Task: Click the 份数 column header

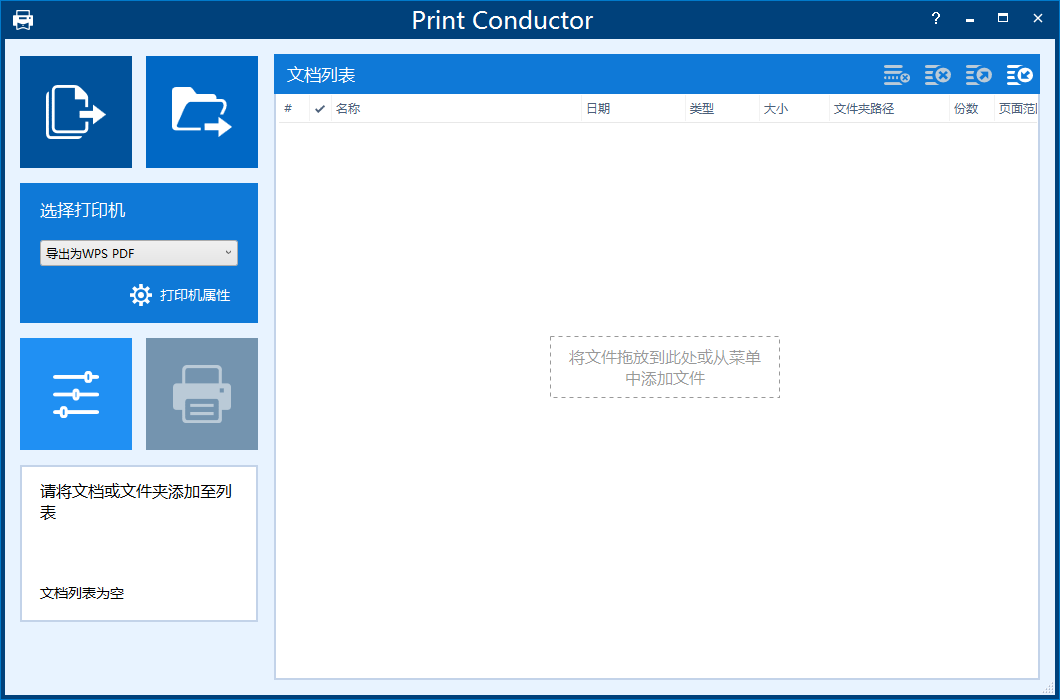Action: click(x=972, y=109)
